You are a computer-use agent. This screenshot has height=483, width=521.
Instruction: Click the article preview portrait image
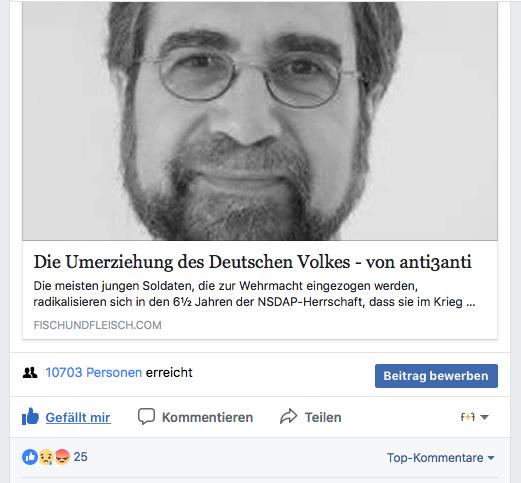[260, 121]
